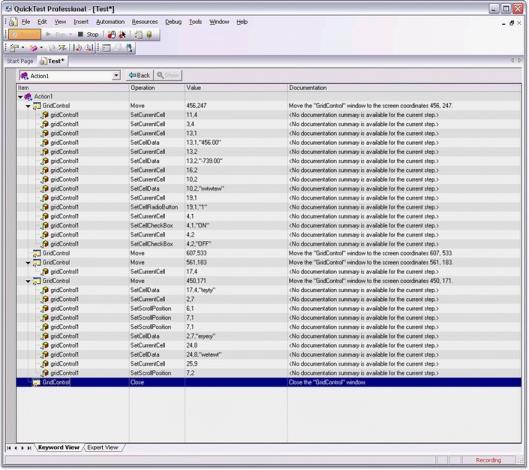The width and height of the screenshot is (529, 470).
Task: Click the Operation column header
Action: click(157, 88)
